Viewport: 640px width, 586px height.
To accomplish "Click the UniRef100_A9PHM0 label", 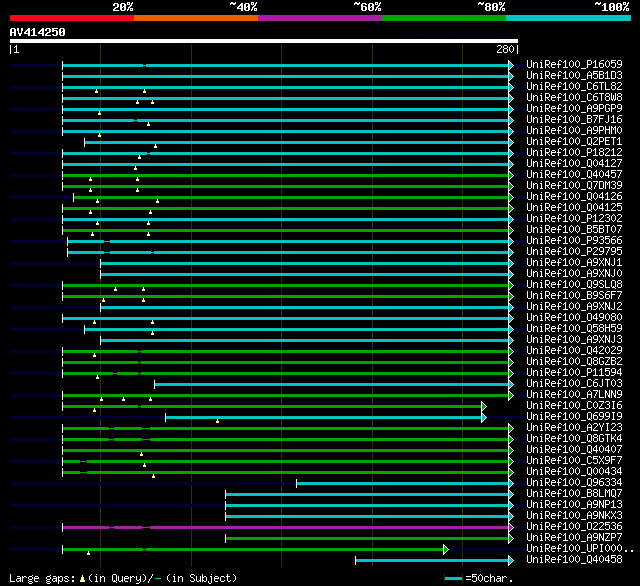I will (x=574, y=131).
